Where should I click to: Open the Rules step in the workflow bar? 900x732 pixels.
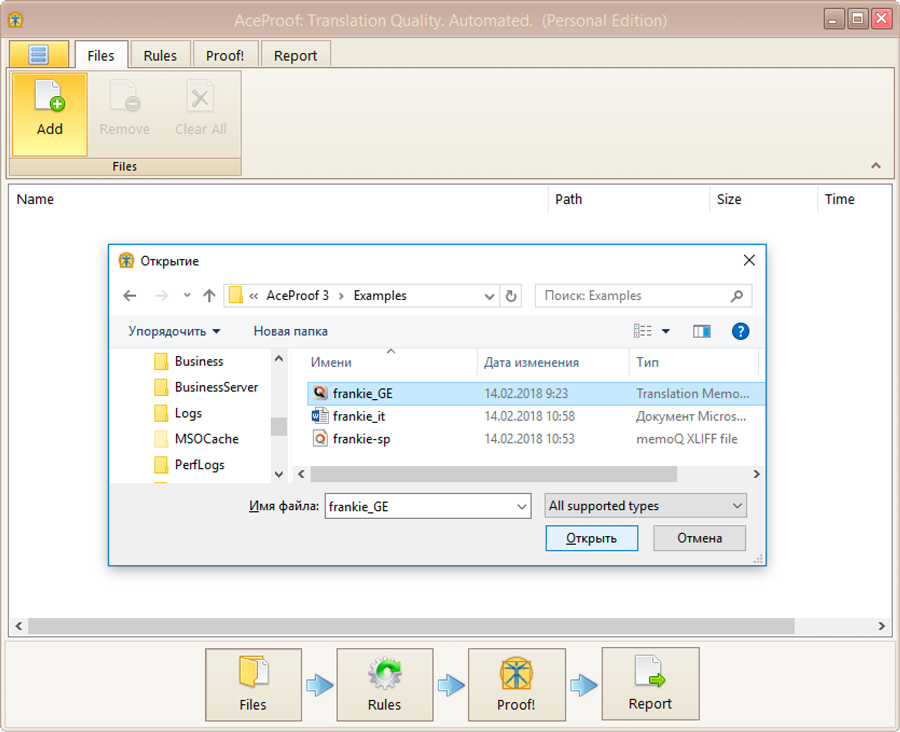(x=385, y=684)
